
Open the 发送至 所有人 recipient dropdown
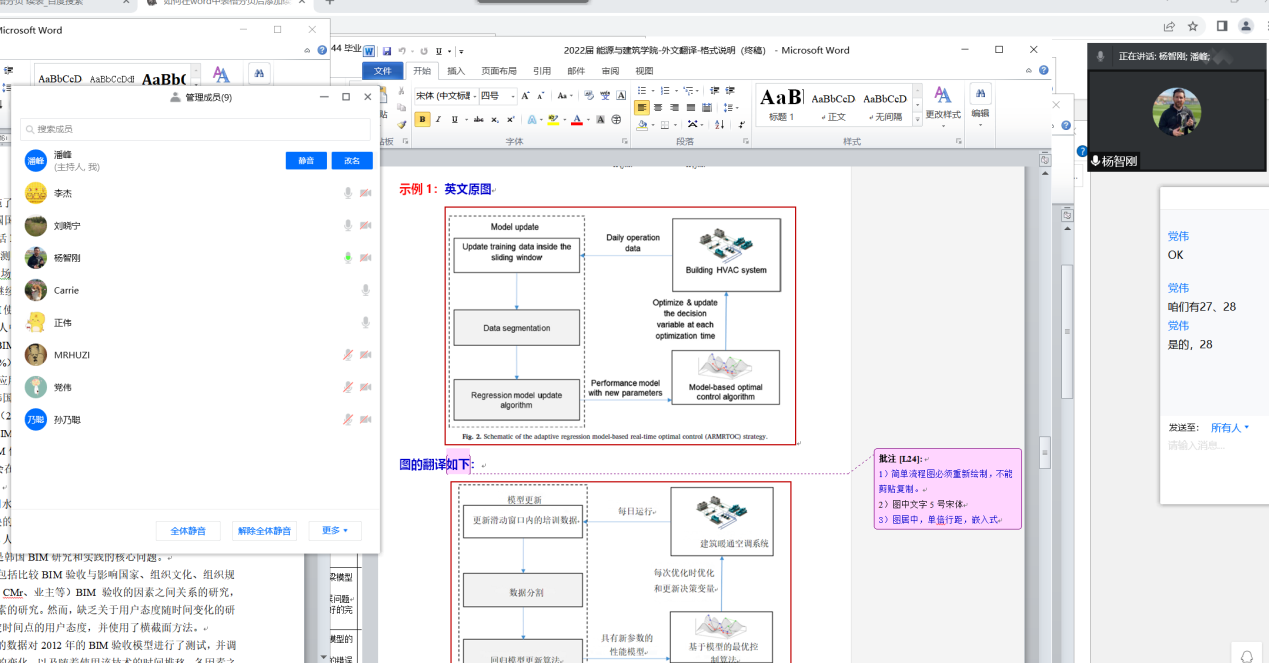pos(1229,427)
